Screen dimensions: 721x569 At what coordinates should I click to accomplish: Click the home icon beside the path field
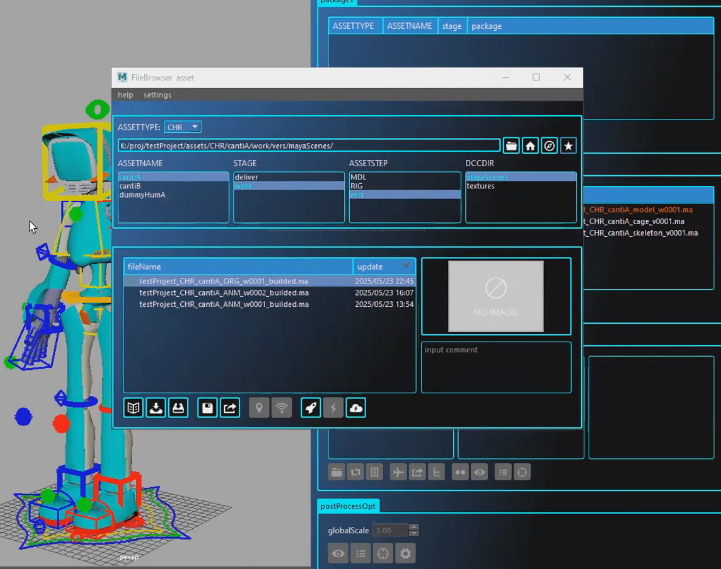[530, 146]
